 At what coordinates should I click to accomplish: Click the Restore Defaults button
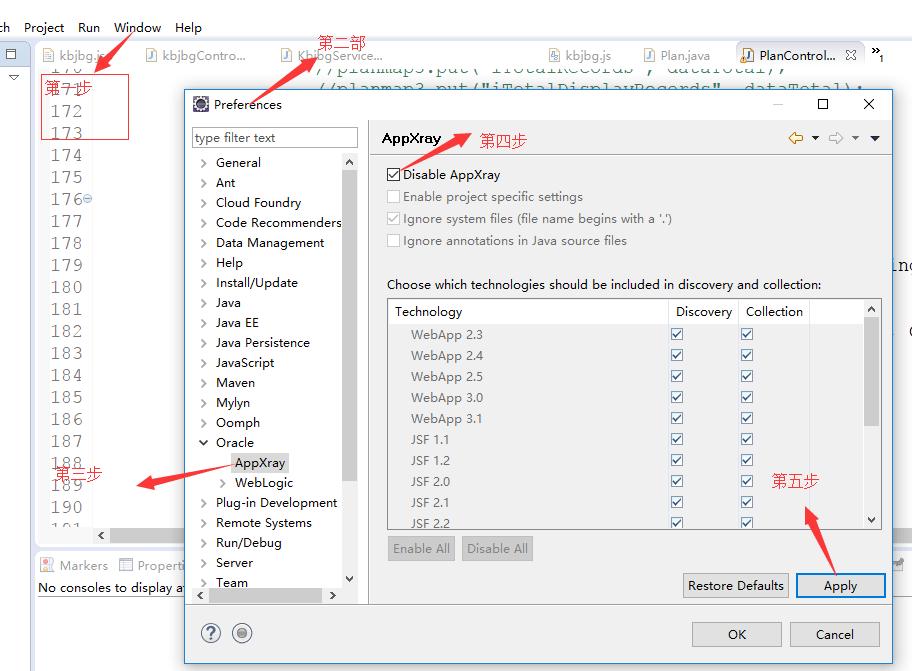pyautogui.click(x=736, y=585)
